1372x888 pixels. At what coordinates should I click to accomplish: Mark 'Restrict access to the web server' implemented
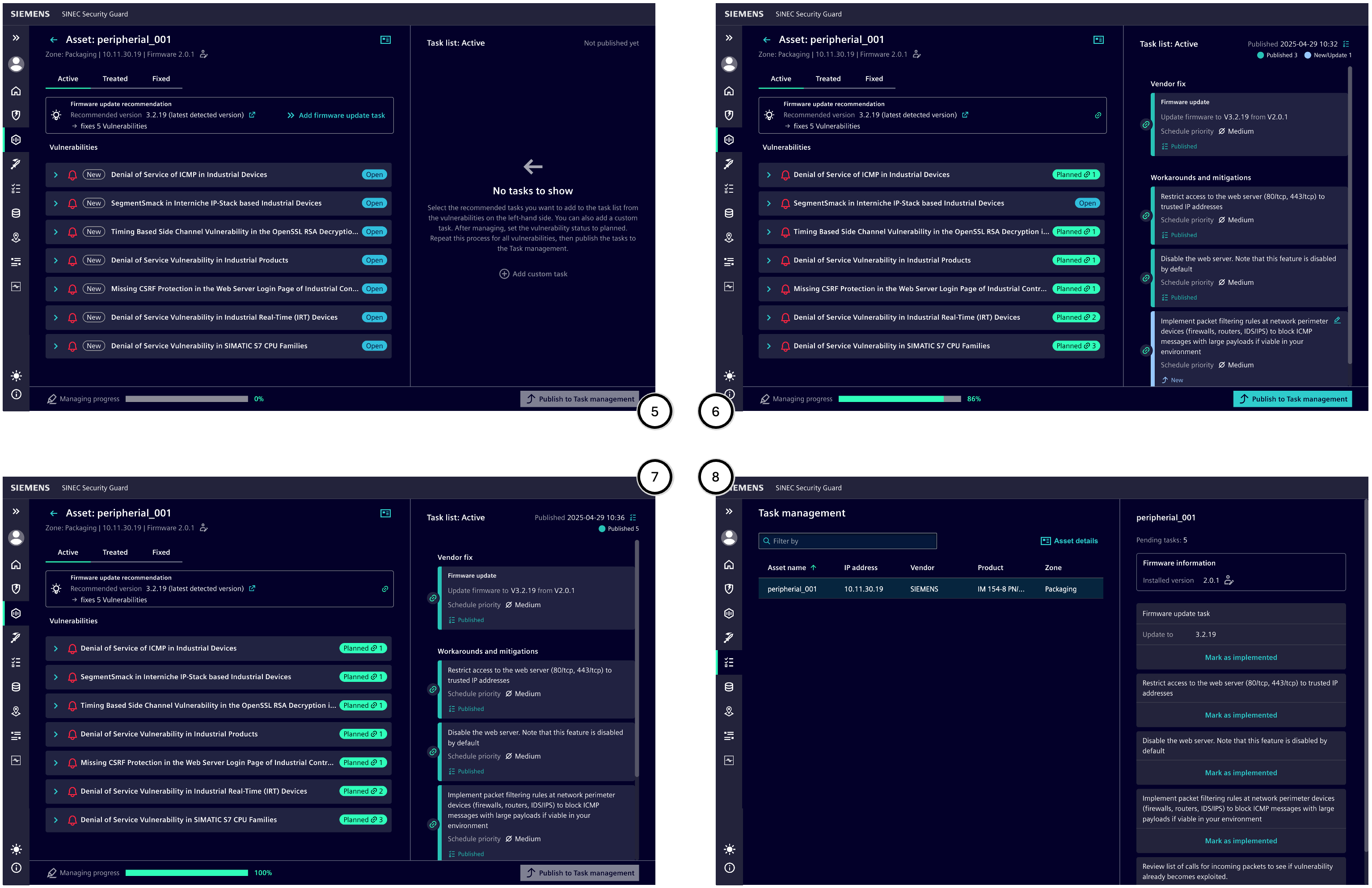[1241, 715]
